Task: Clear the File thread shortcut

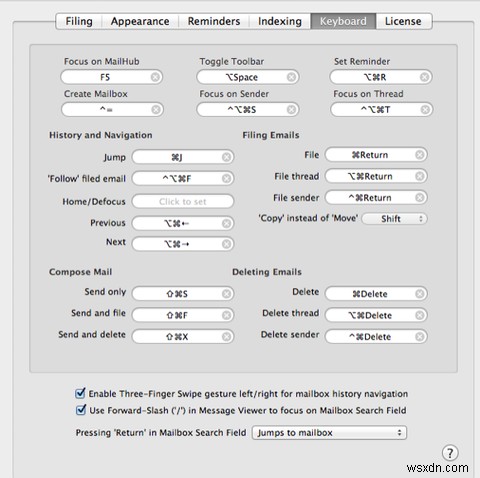Action: pos(420,176)
